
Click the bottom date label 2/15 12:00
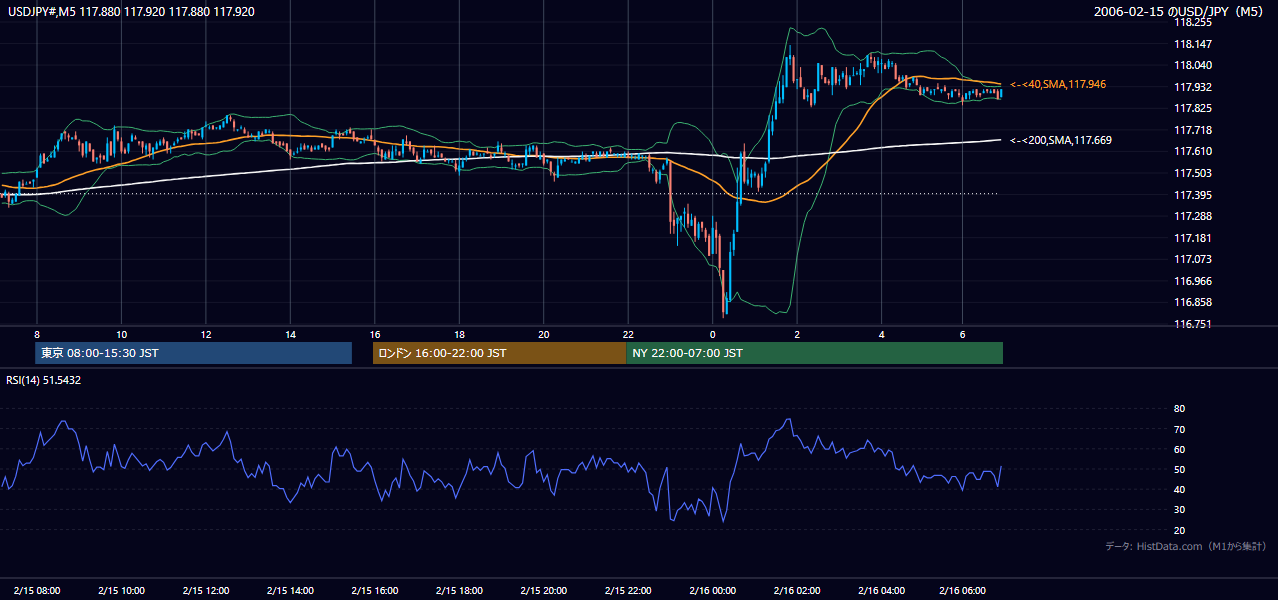pos(205,591)
